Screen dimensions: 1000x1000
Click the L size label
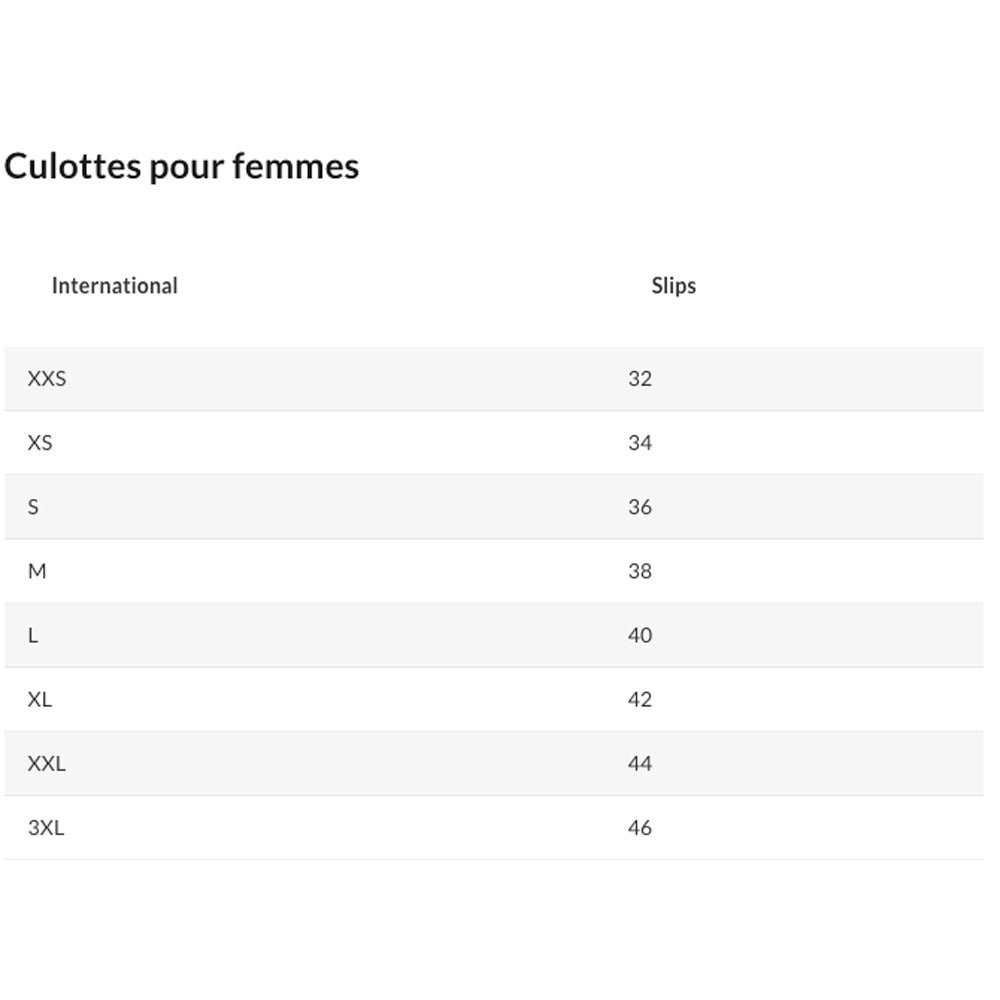click(x=33, y=635)
